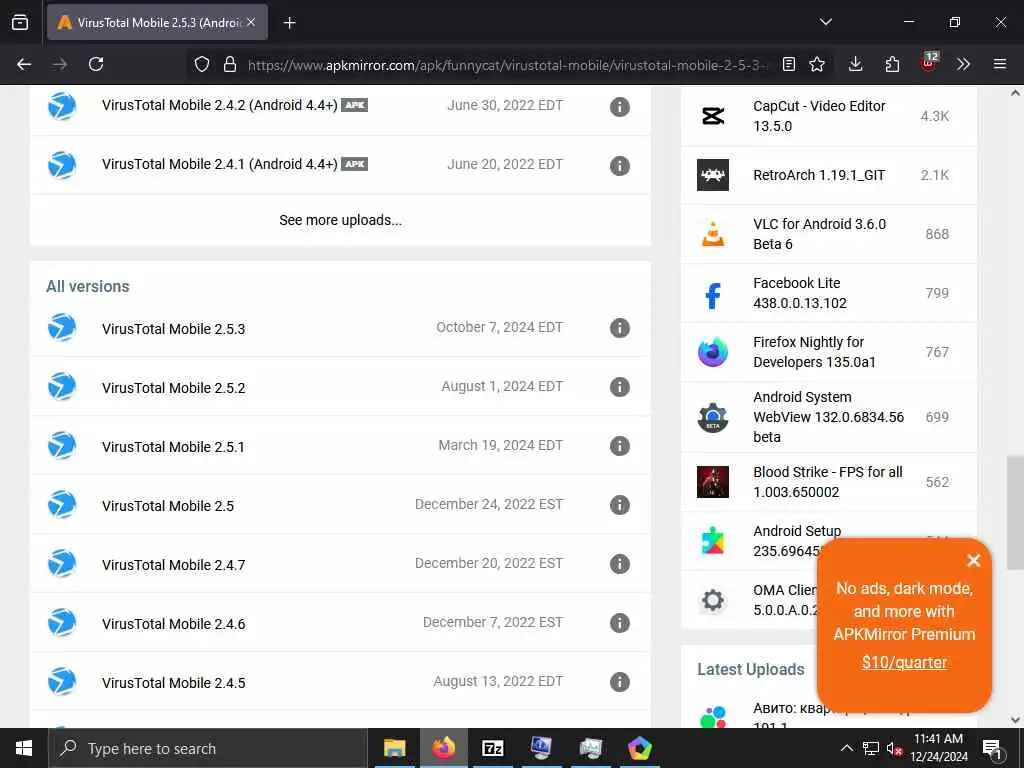This screenshot has height=768, width=1024.
Task: Open the Windows Start menu
Action: pos(24,748)
